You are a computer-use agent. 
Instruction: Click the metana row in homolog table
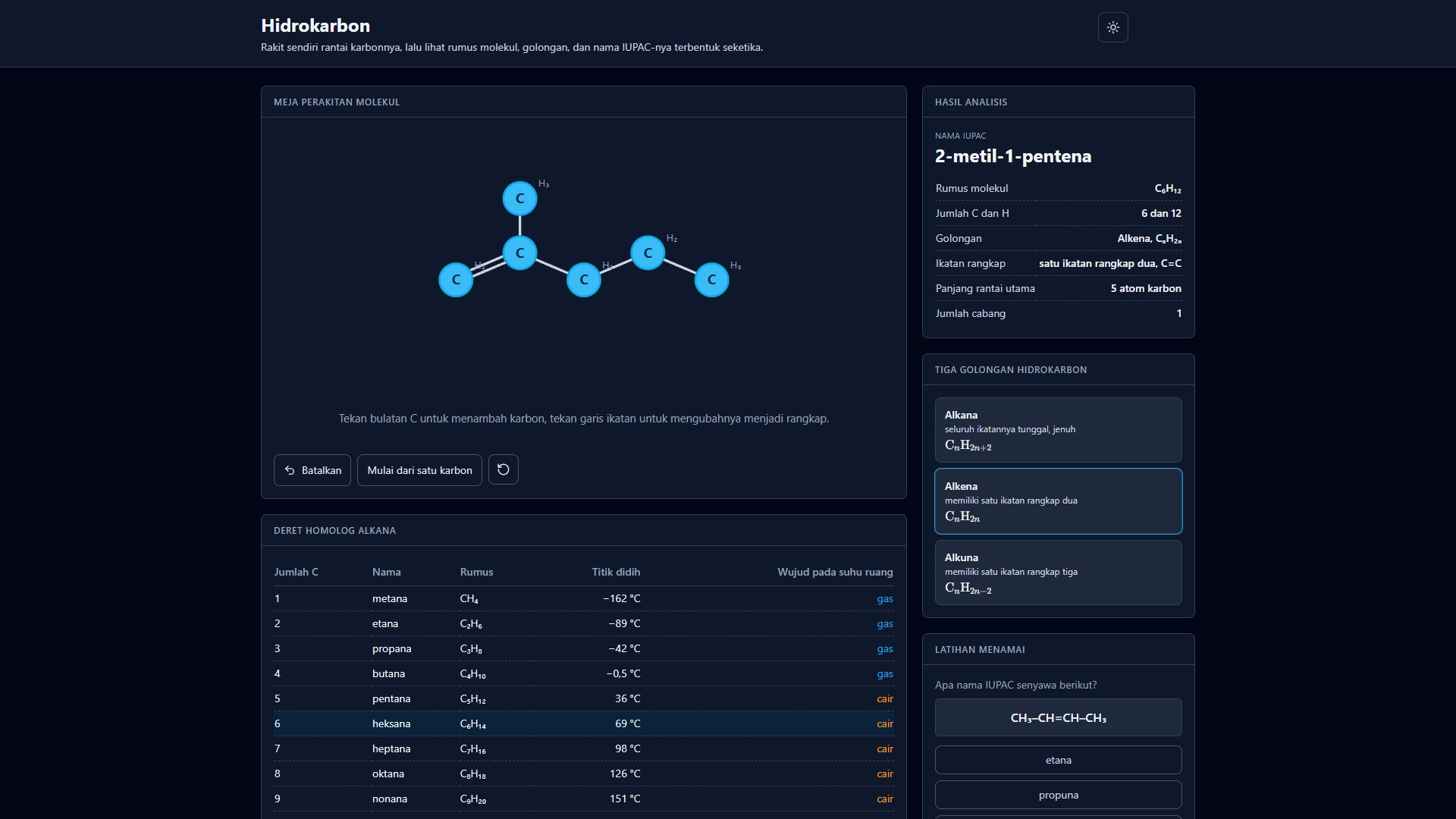[x=583, y=598]
